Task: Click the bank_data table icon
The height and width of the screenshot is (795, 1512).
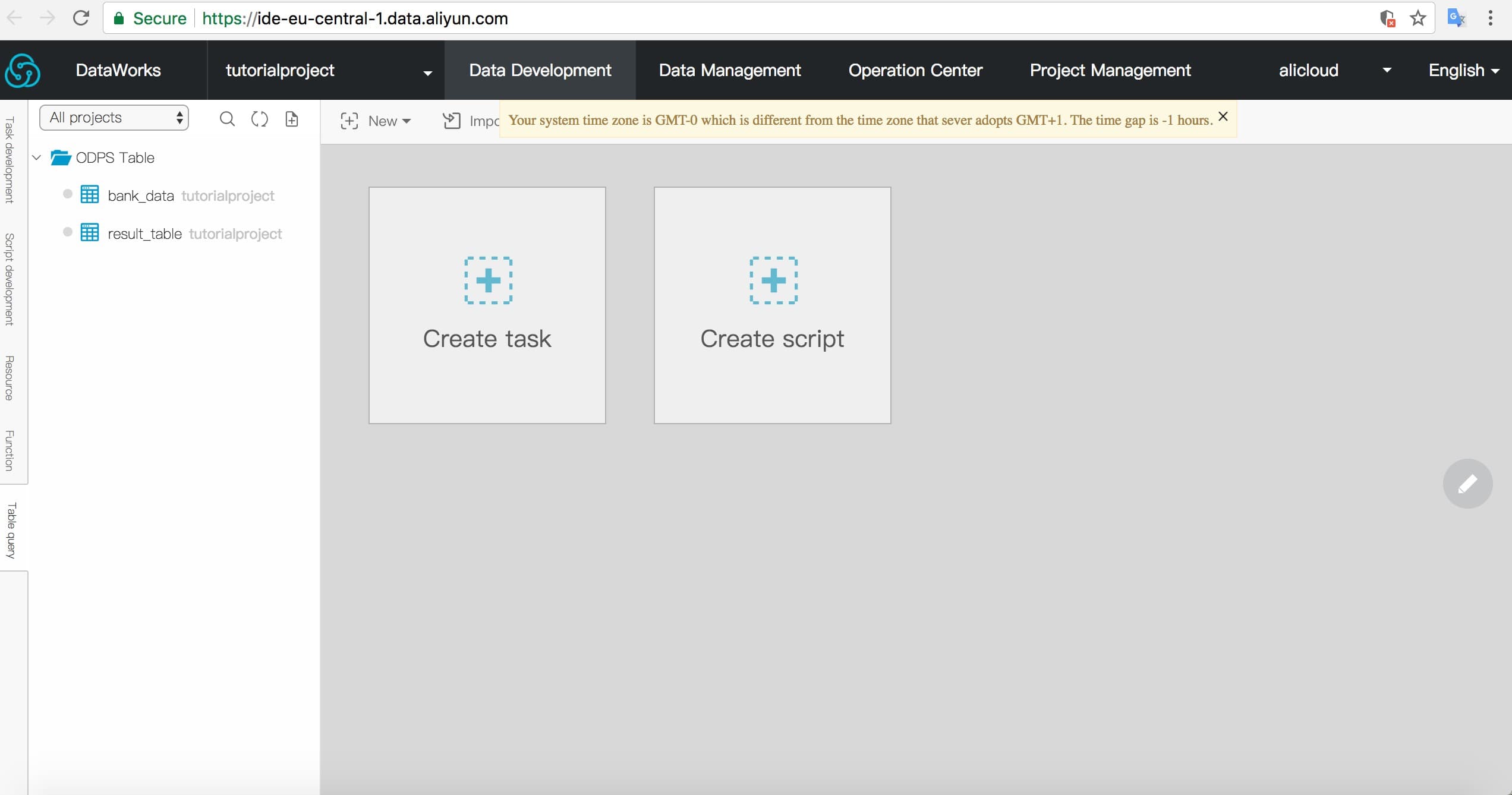Action: coord(90,194)
